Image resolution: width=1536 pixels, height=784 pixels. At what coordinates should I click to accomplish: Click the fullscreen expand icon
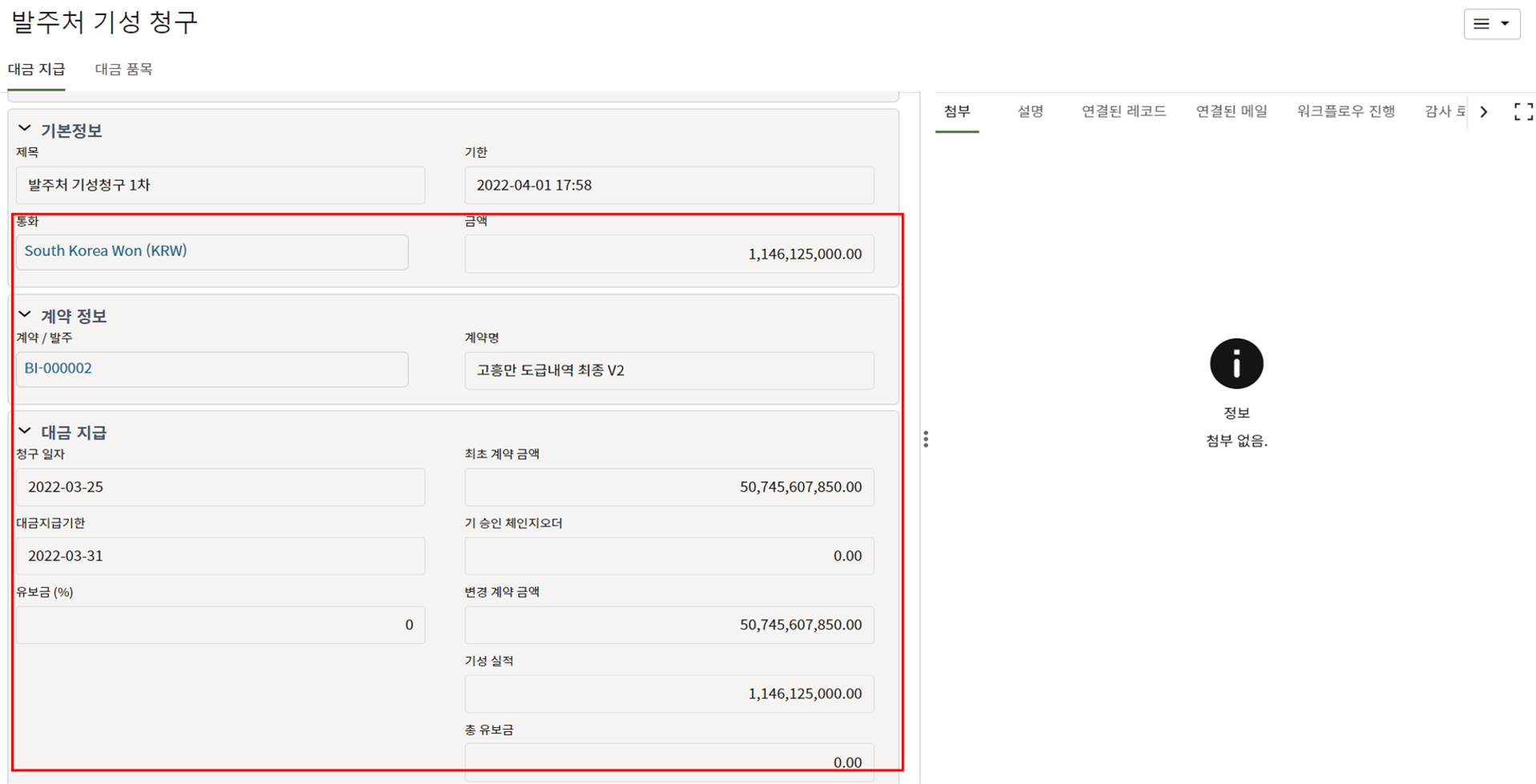click(1523, 112)
